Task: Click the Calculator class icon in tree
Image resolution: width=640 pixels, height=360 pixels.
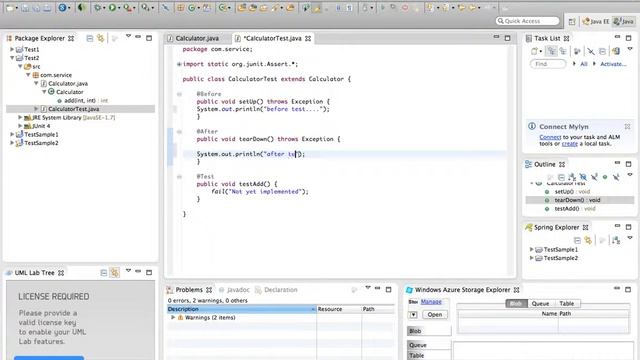Action: pos(51,92)
